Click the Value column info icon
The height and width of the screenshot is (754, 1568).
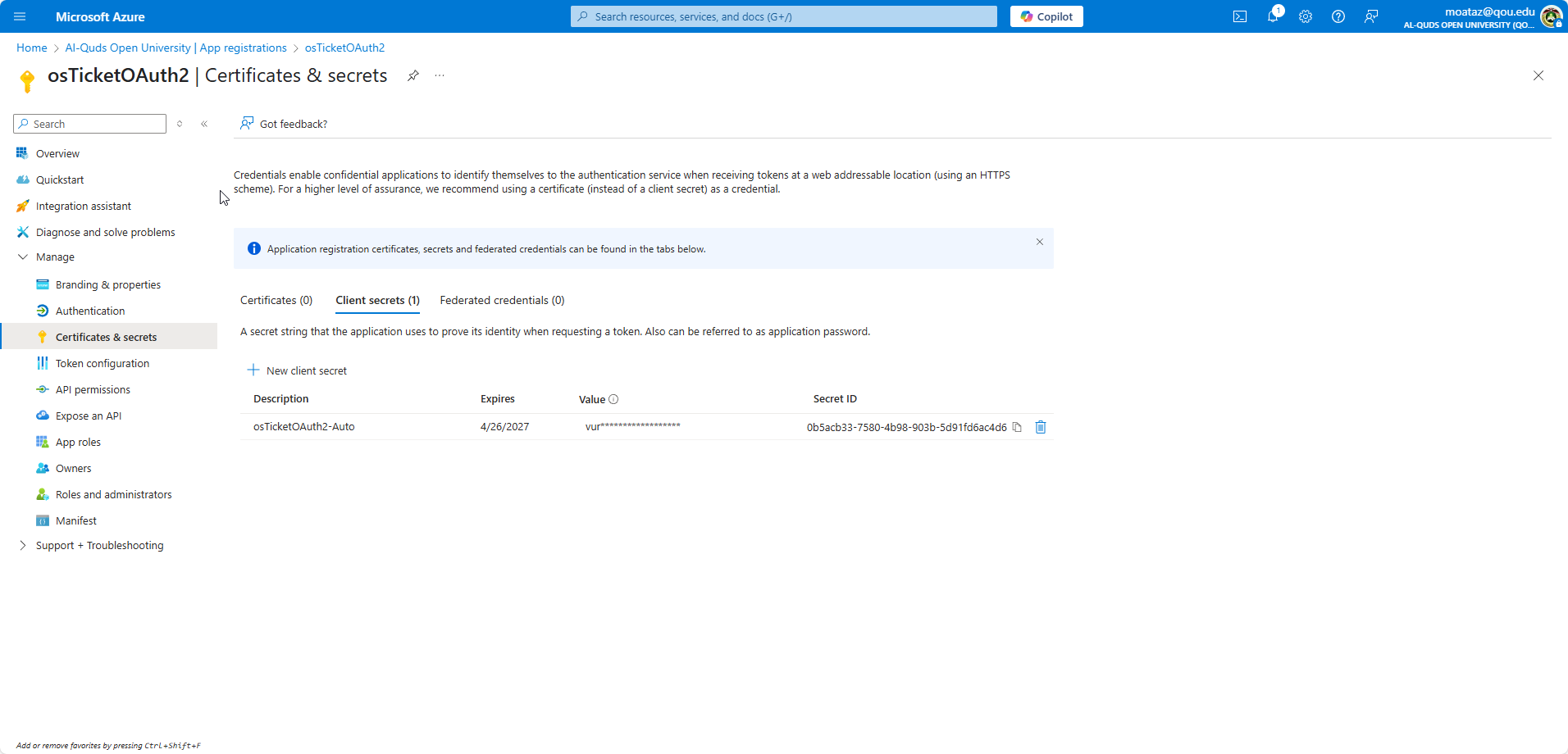point(613,399)
